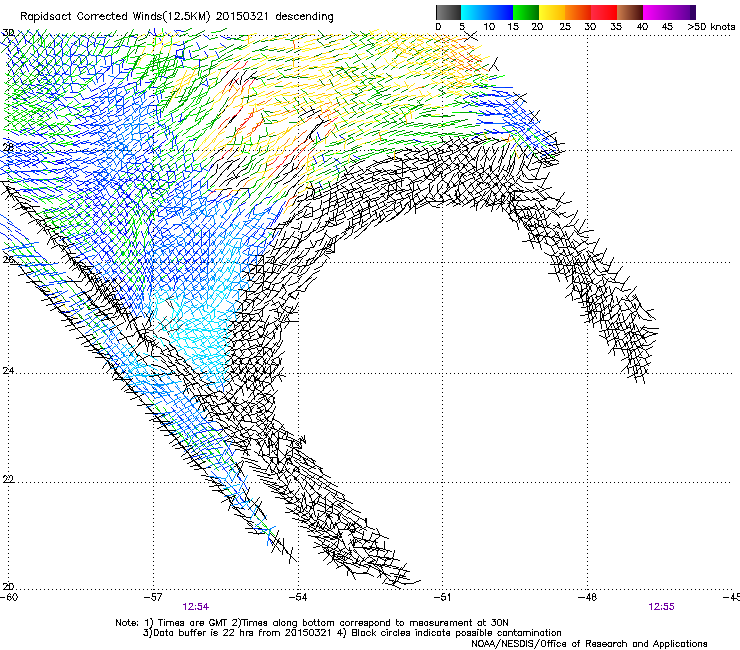Click the '>50 knots' legend label
This screenshot has height=650, width=740.
711,27
